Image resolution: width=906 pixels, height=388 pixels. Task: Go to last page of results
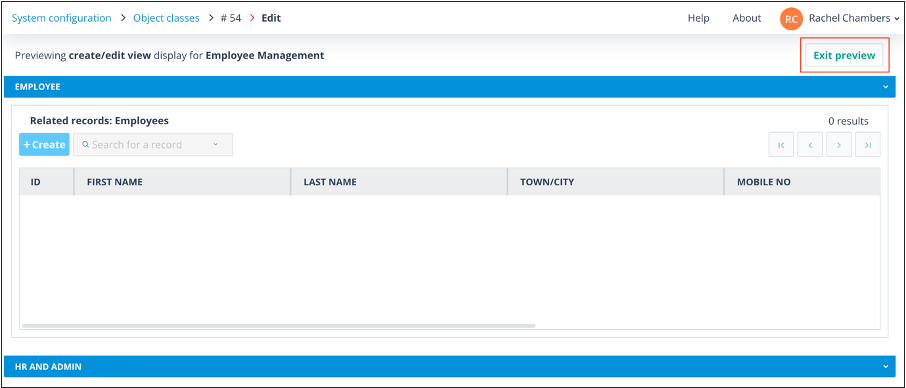click(x=868, y=145)
